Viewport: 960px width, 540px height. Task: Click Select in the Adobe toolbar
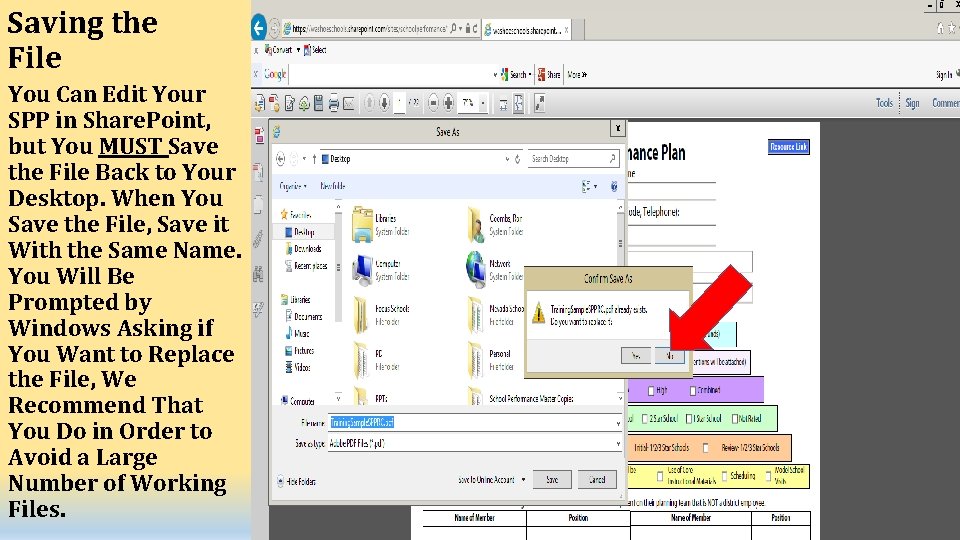coord(315,50)
